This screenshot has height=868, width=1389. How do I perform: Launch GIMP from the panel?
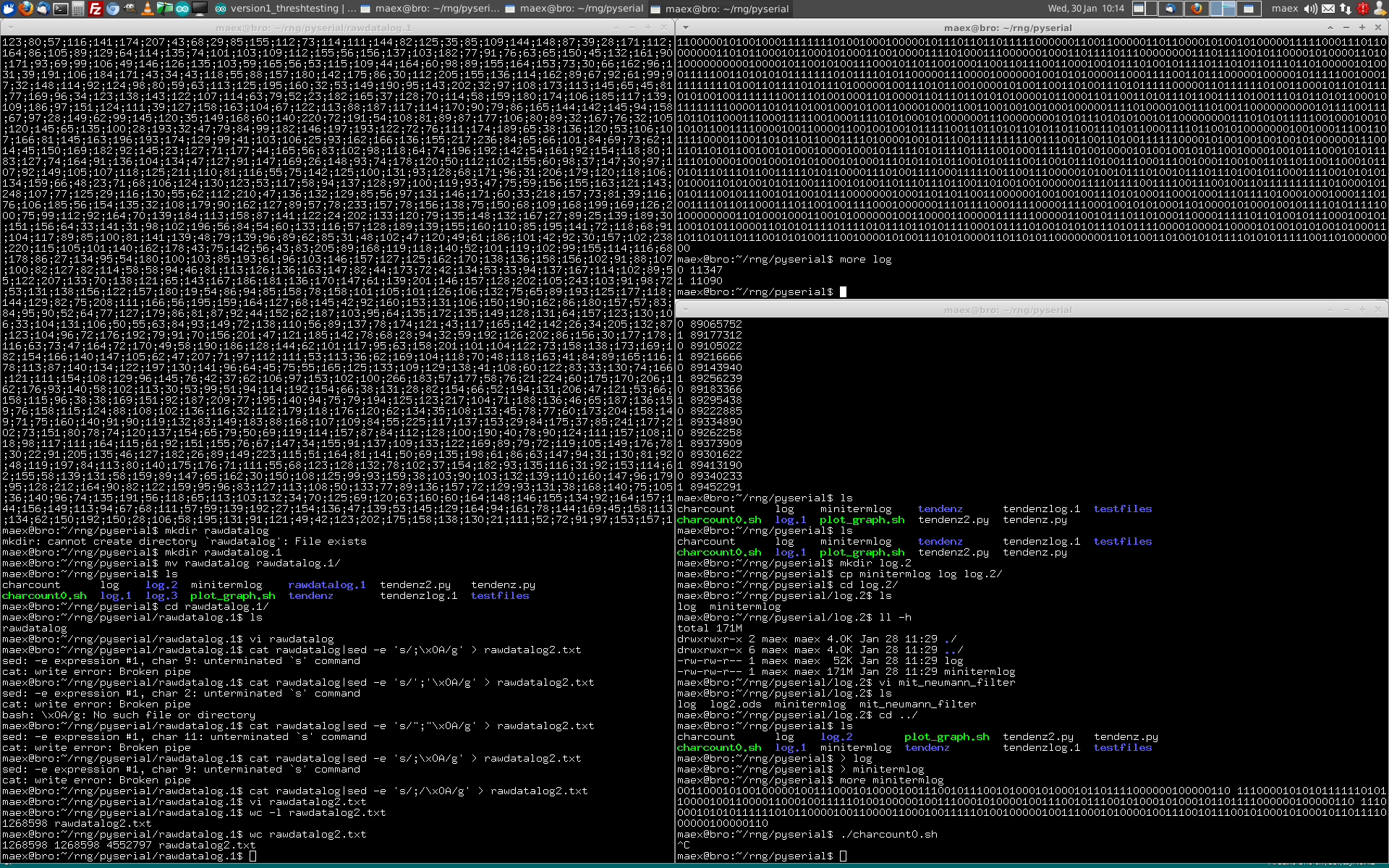pos(130,9)
